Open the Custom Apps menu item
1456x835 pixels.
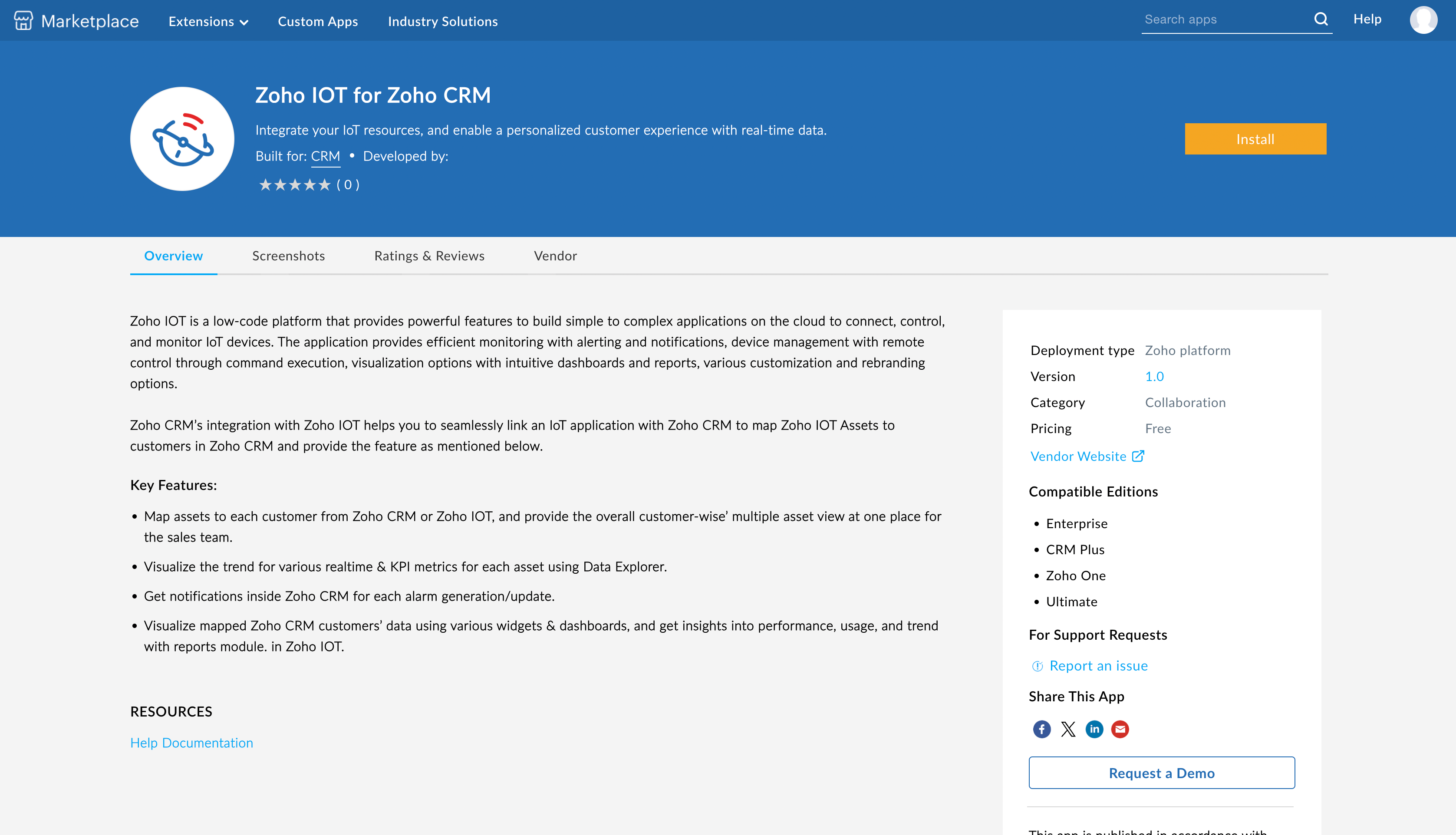[318, 21]
